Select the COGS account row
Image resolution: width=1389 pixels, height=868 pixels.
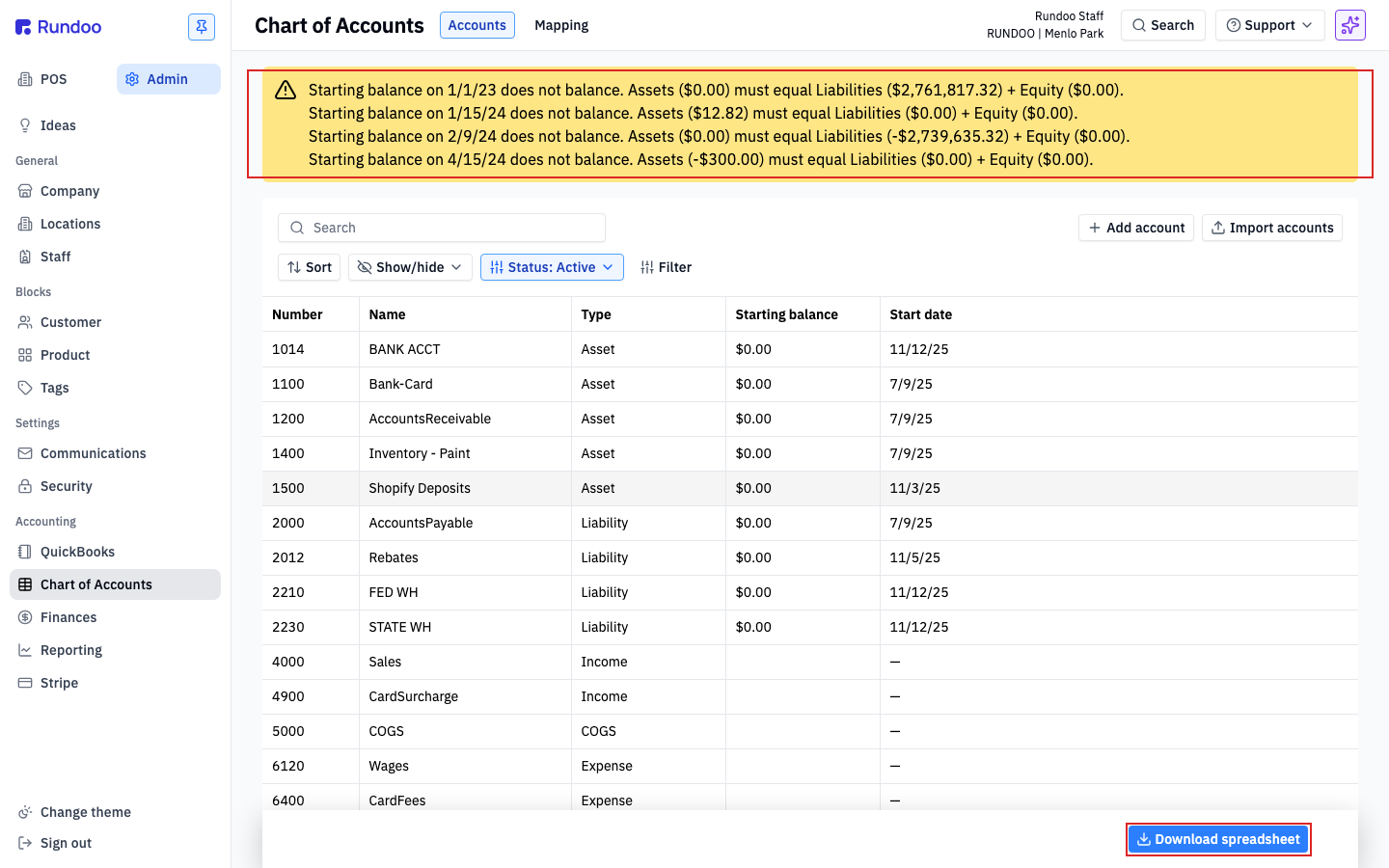(810, 731)
